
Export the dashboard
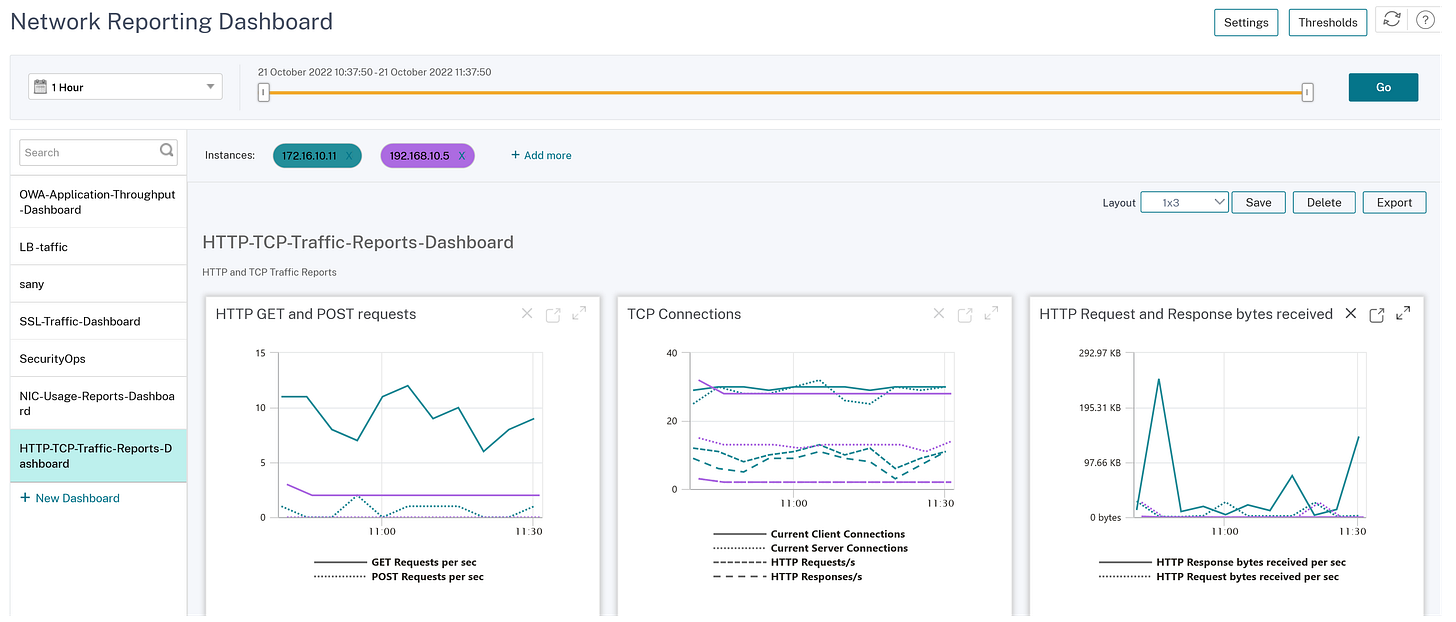pos(1394,202)
